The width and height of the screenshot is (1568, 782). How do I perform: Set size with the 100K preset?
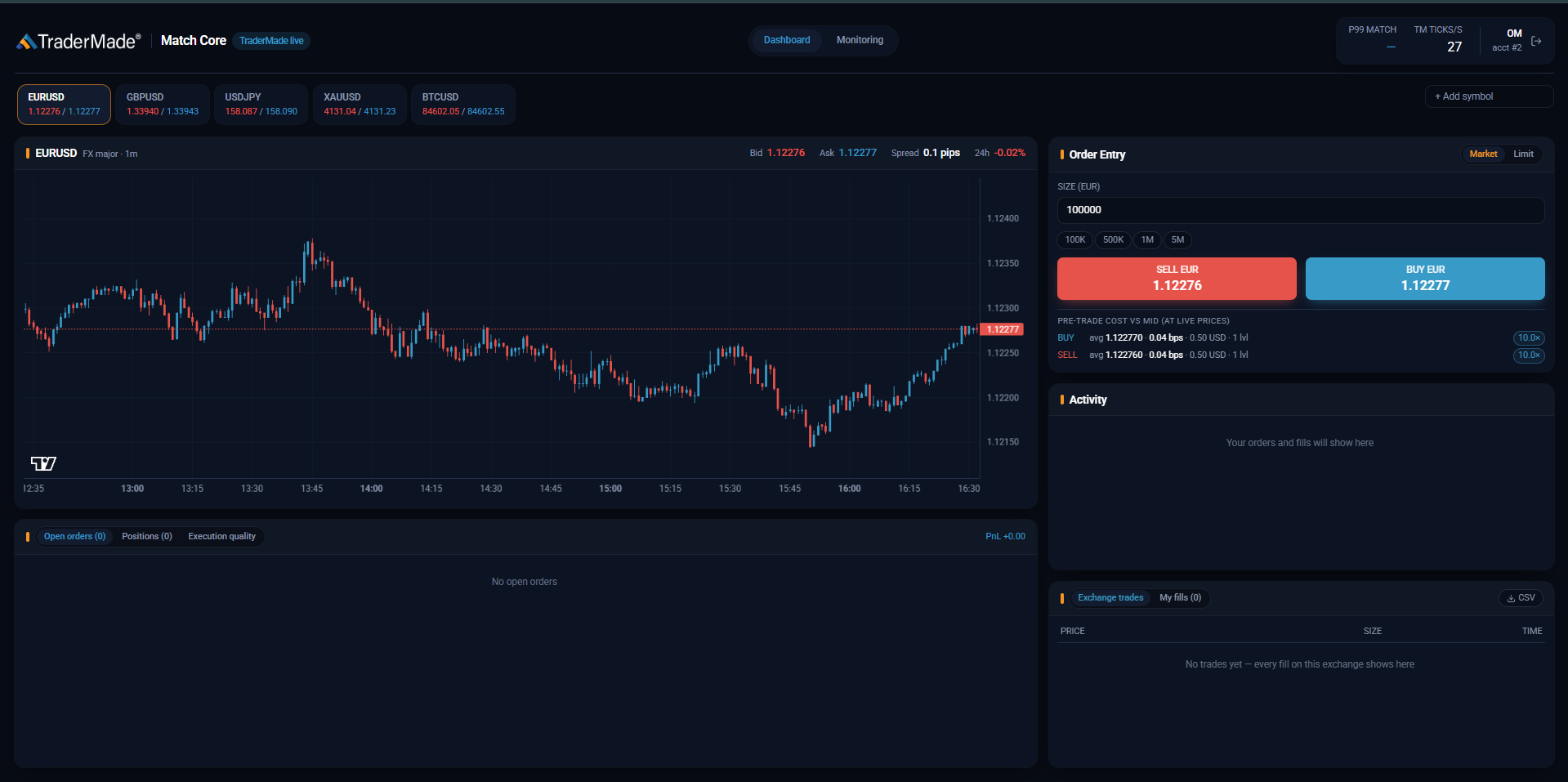1074,240
